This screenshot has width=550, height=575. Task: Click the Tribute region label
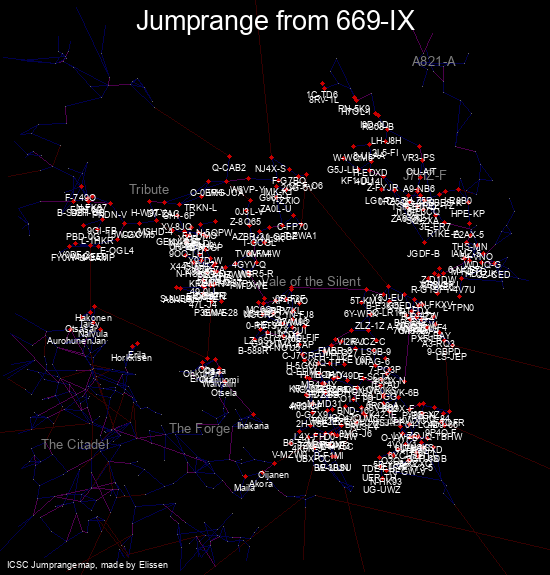(149, 189)
